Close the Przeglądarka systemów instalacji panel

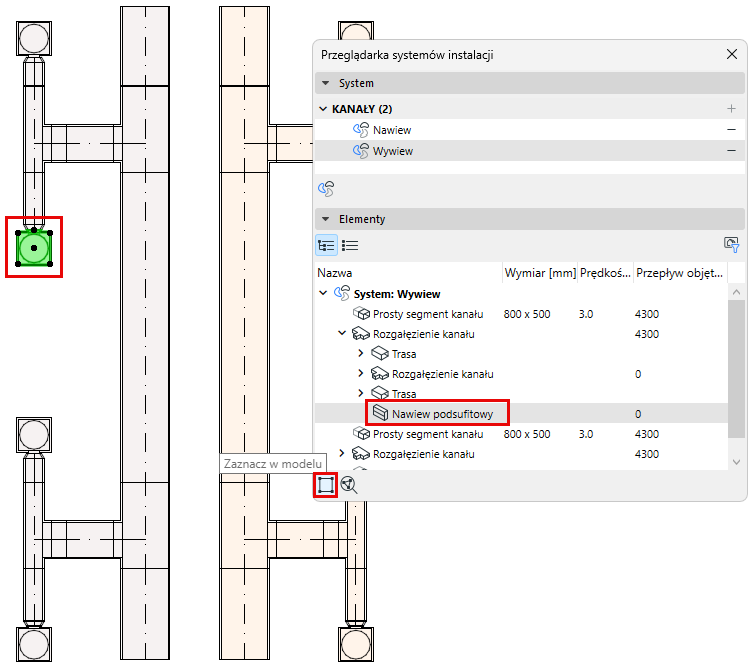coord(732,54)
